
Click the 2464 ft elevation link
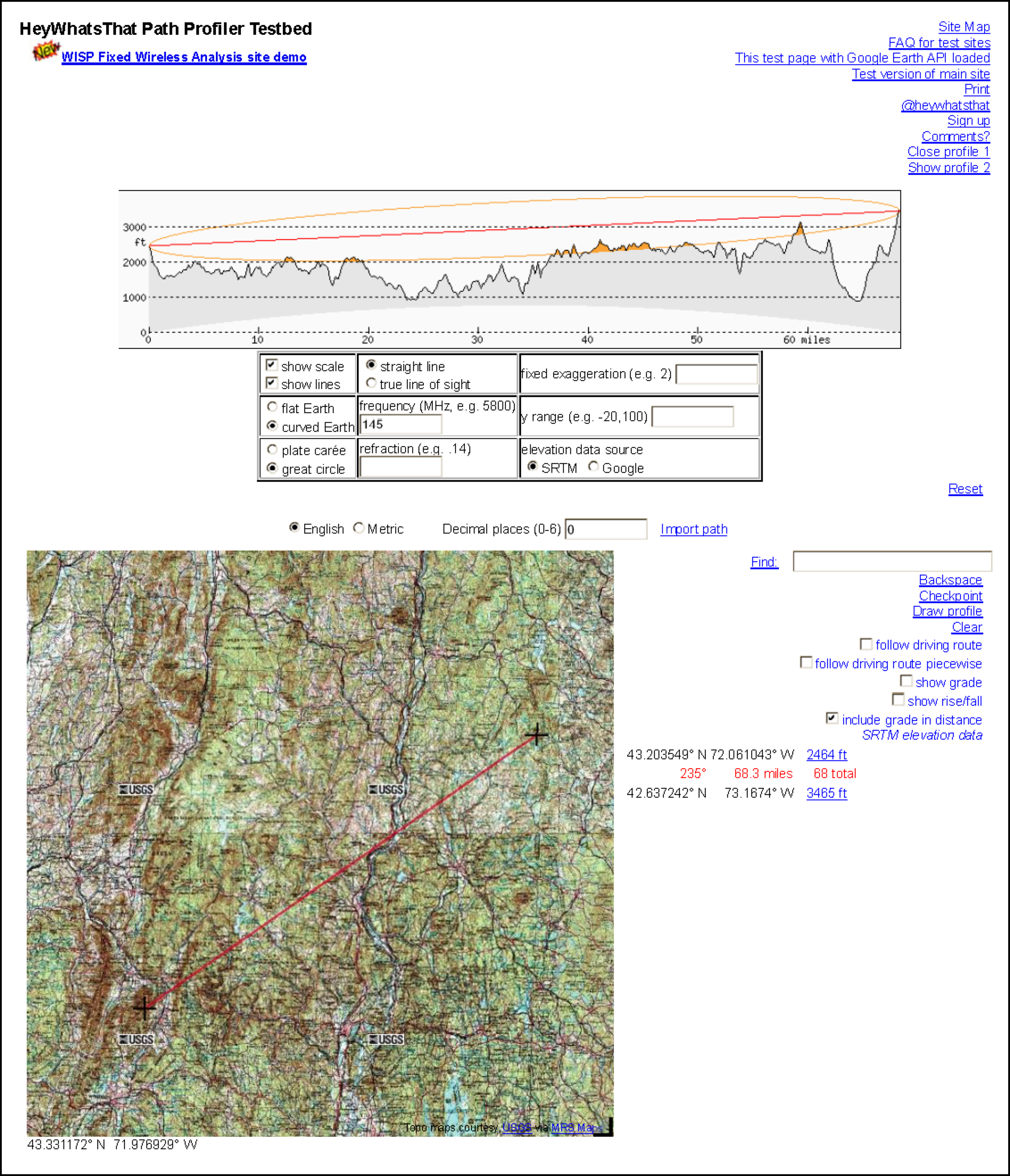[827, 755]
